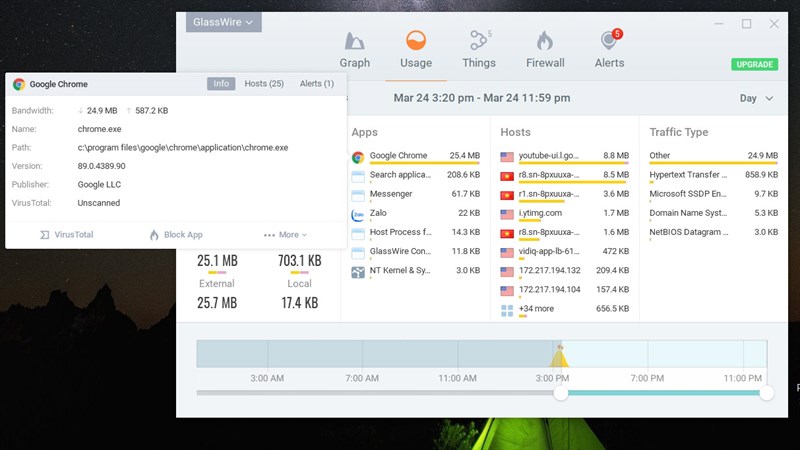800x450 pixels.
Task: Select 172.217.194.104 host entry
Action: click(x=565, y=291)
